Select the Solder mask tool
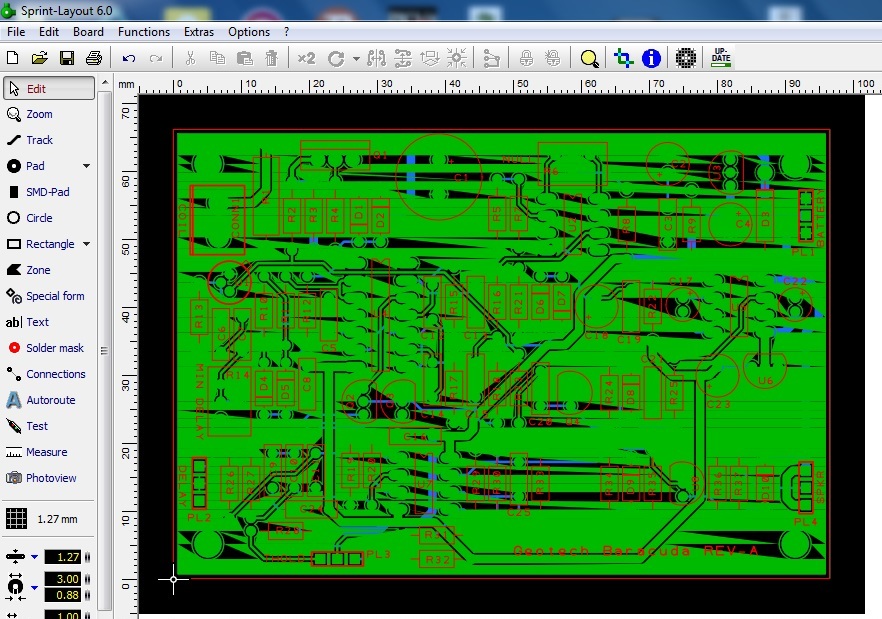The height and width of the screenshot is (619, 882). pyautogui.click(x=54, y=348)
